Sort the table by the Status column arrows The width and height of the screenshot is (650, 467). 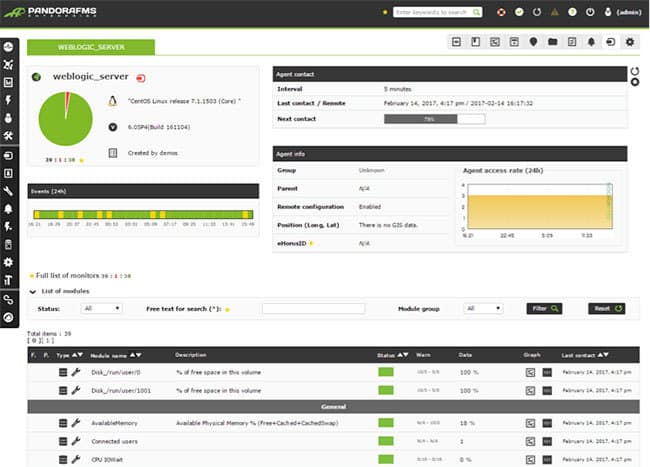(x=403, y=355)
